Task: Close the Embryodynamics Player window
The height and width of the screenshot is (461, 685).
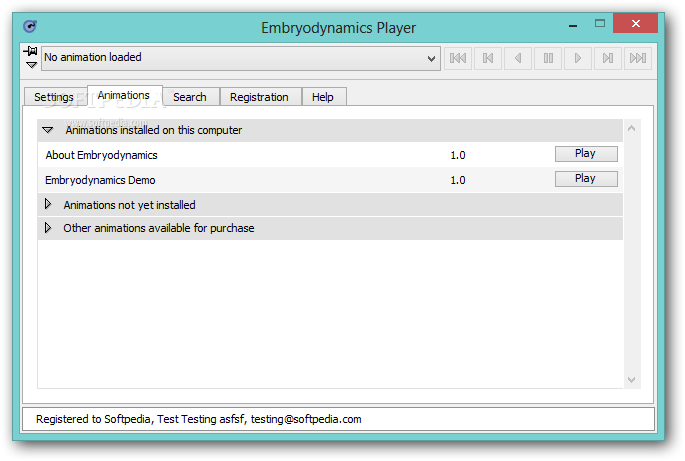Action: click(635, 23)
